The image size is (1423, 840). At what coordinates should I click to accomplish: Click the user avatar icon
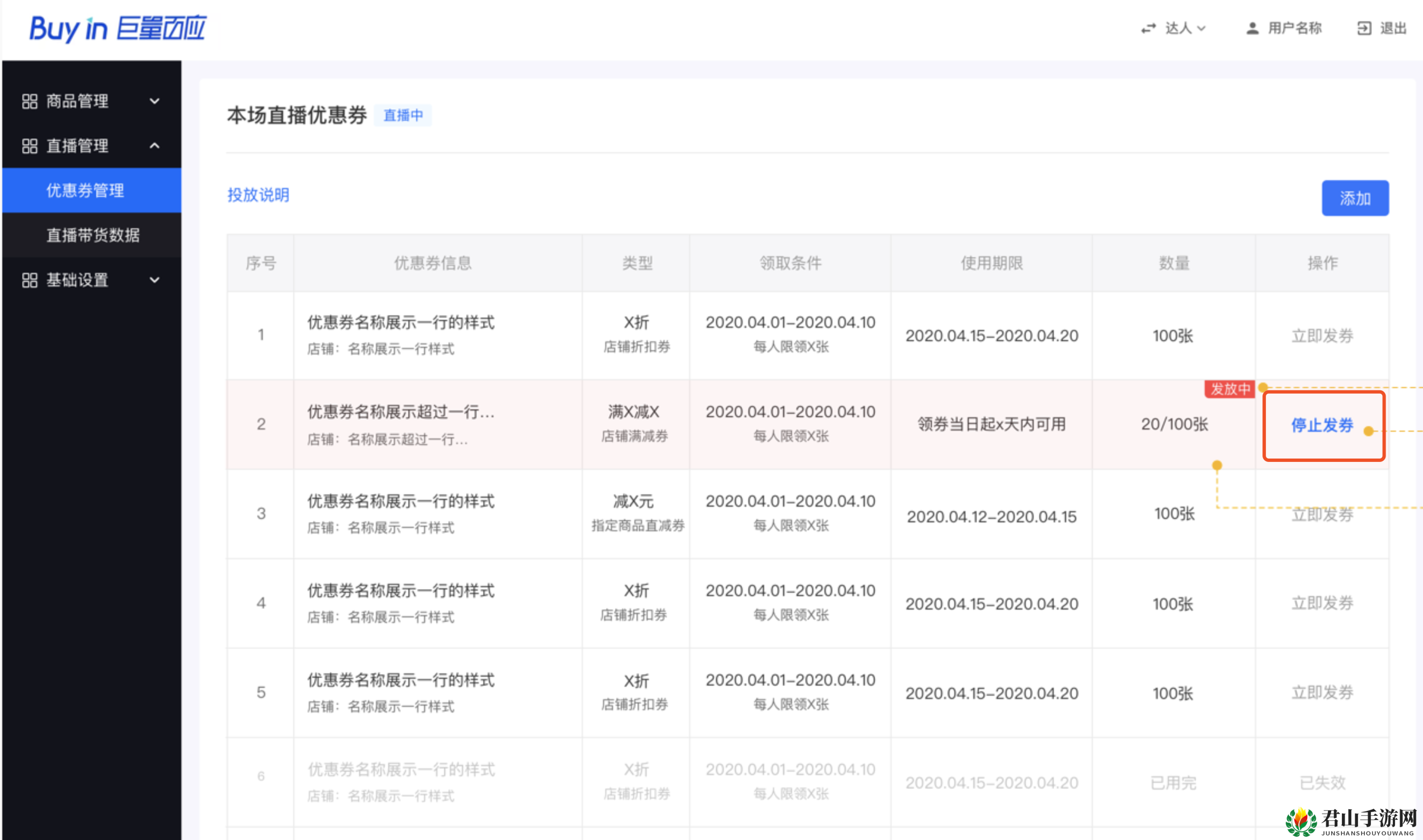click(1252, 29)
